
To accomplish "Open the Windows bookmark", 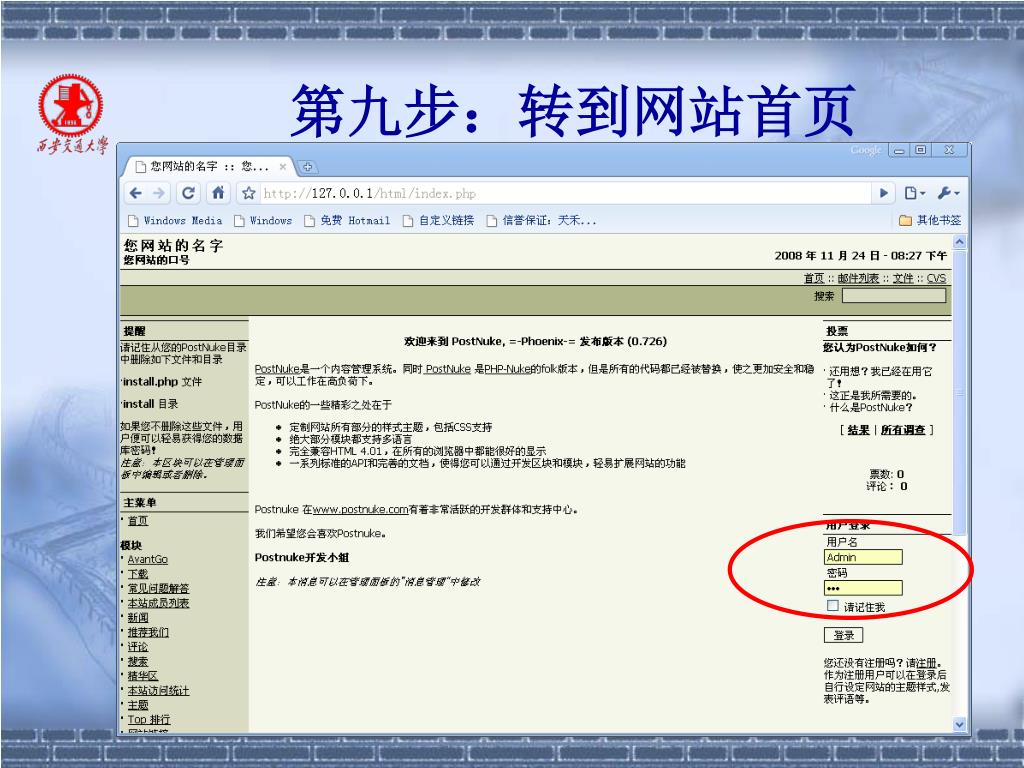I will tap(263, 221).
